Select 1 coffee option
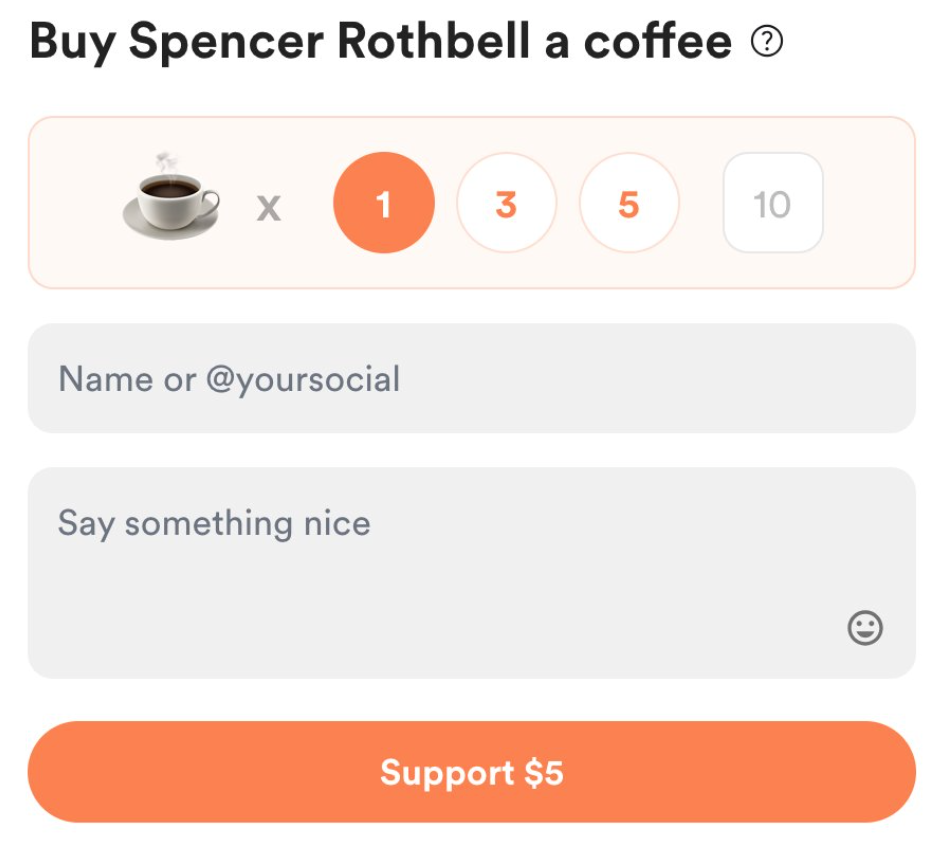The height and width of the screenshot is (844, 946). (384, 203)
